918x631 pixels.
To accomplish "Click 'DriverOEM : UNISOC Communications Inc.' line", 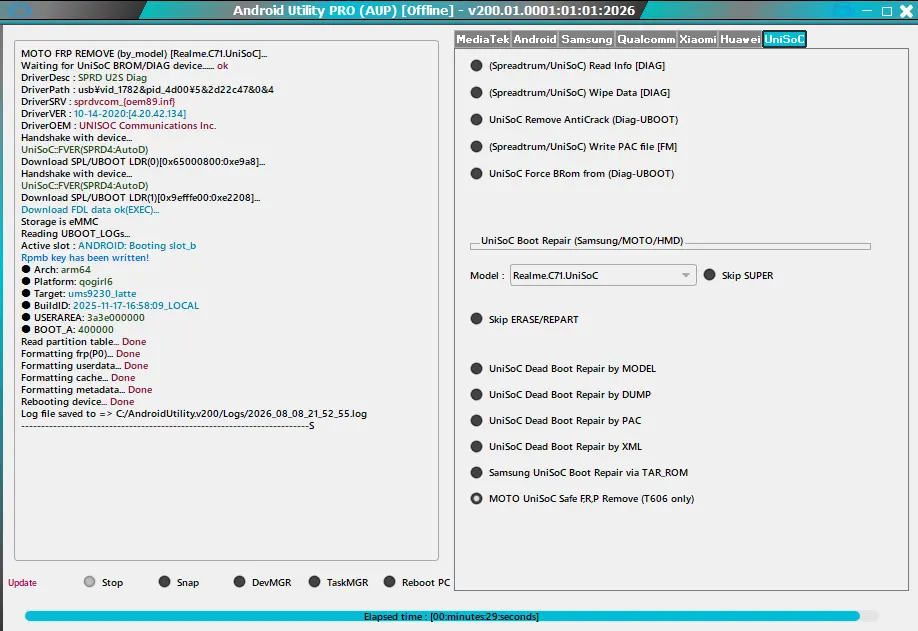I will (119, 125).
